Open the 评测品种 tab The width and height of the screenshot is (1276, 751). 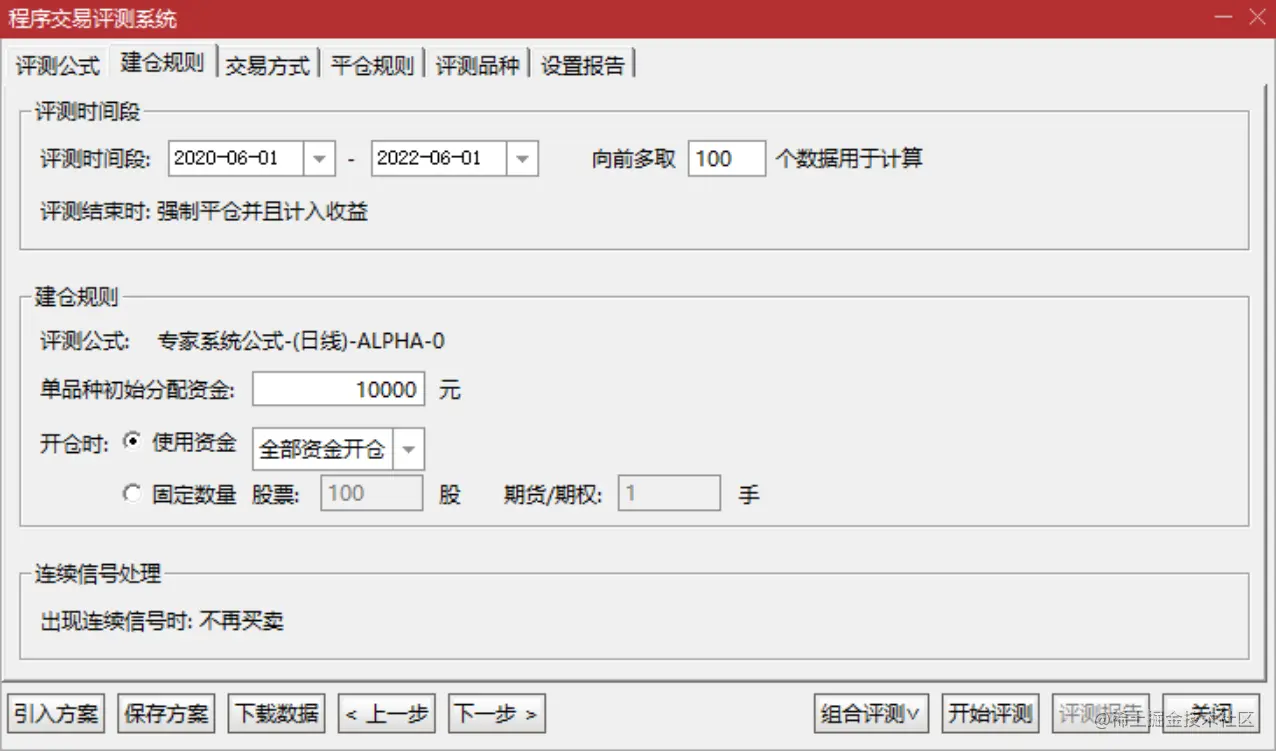click(x=478, y=65)
